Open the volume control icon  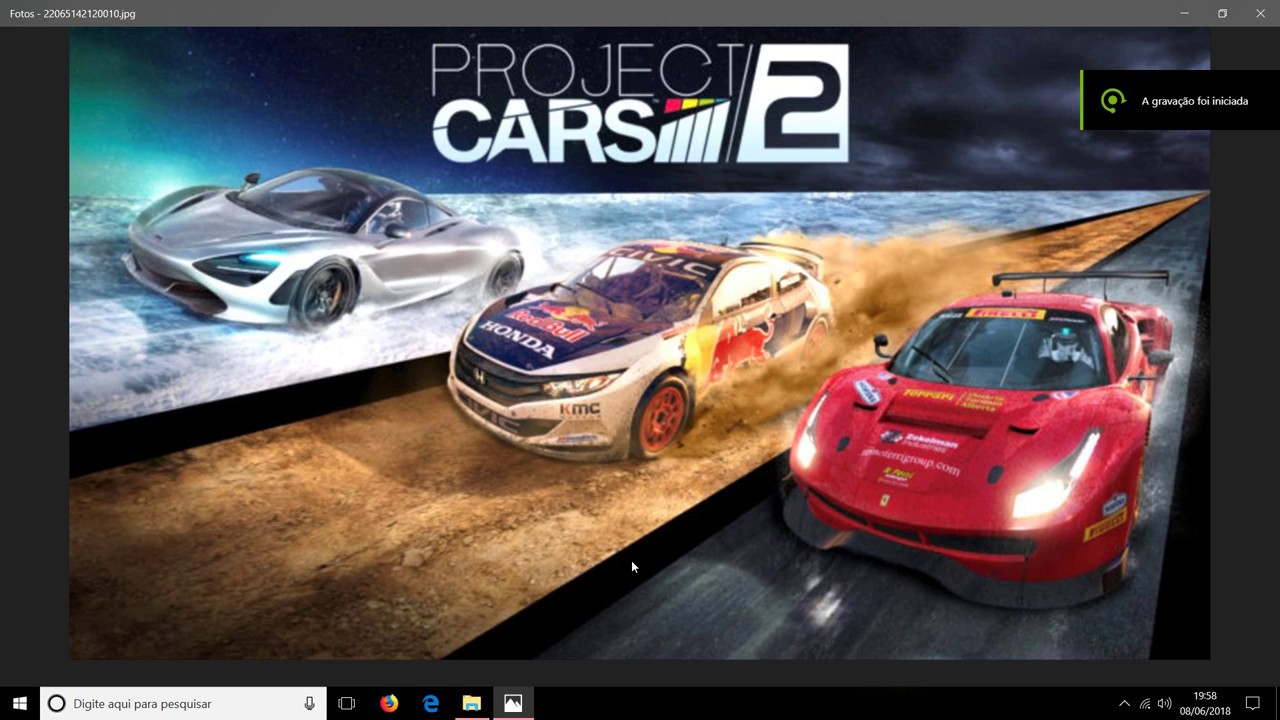(x=1164, y=704)
